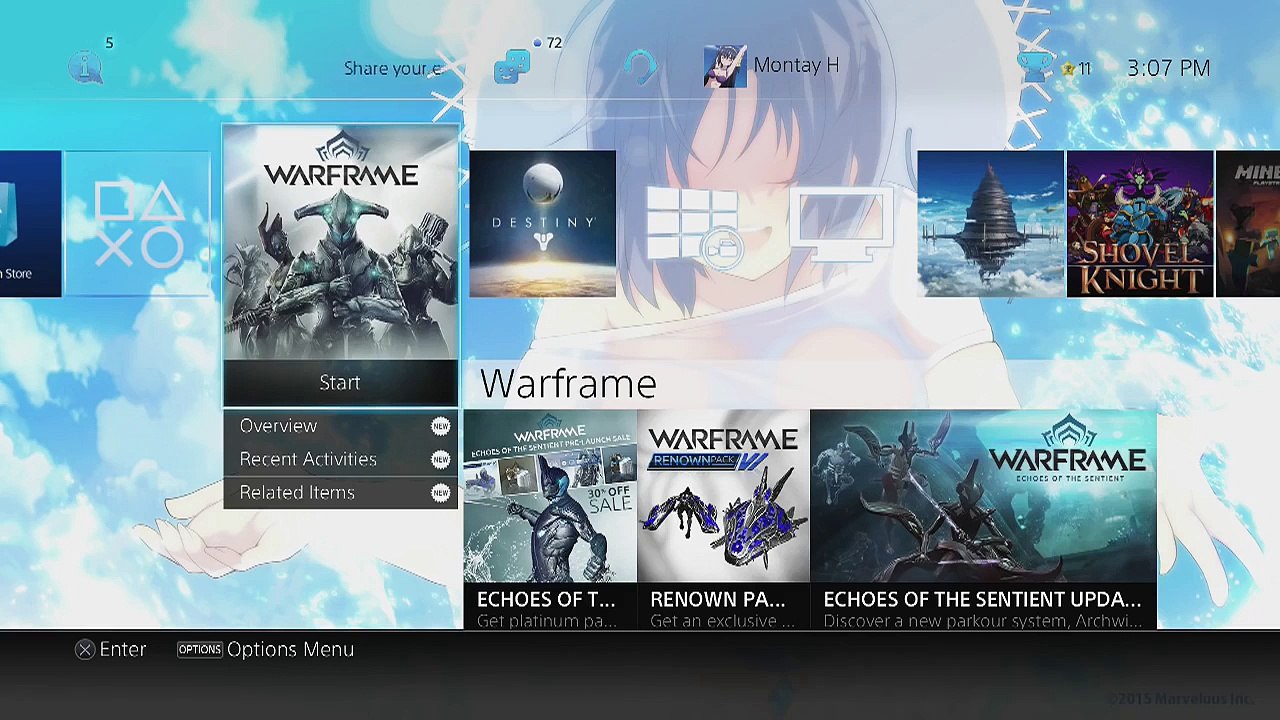The image size is (1280, 720).
Task: Open Montay H profile avatar
Action: [725, 66]
